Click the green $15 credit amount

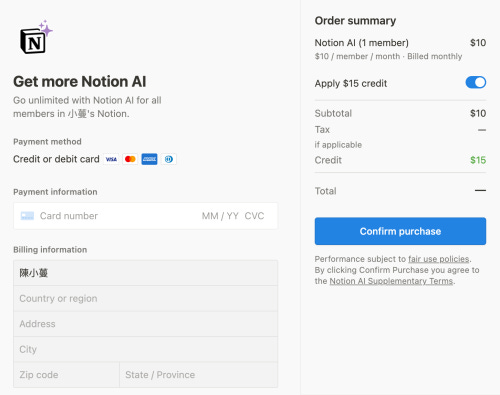478,160
